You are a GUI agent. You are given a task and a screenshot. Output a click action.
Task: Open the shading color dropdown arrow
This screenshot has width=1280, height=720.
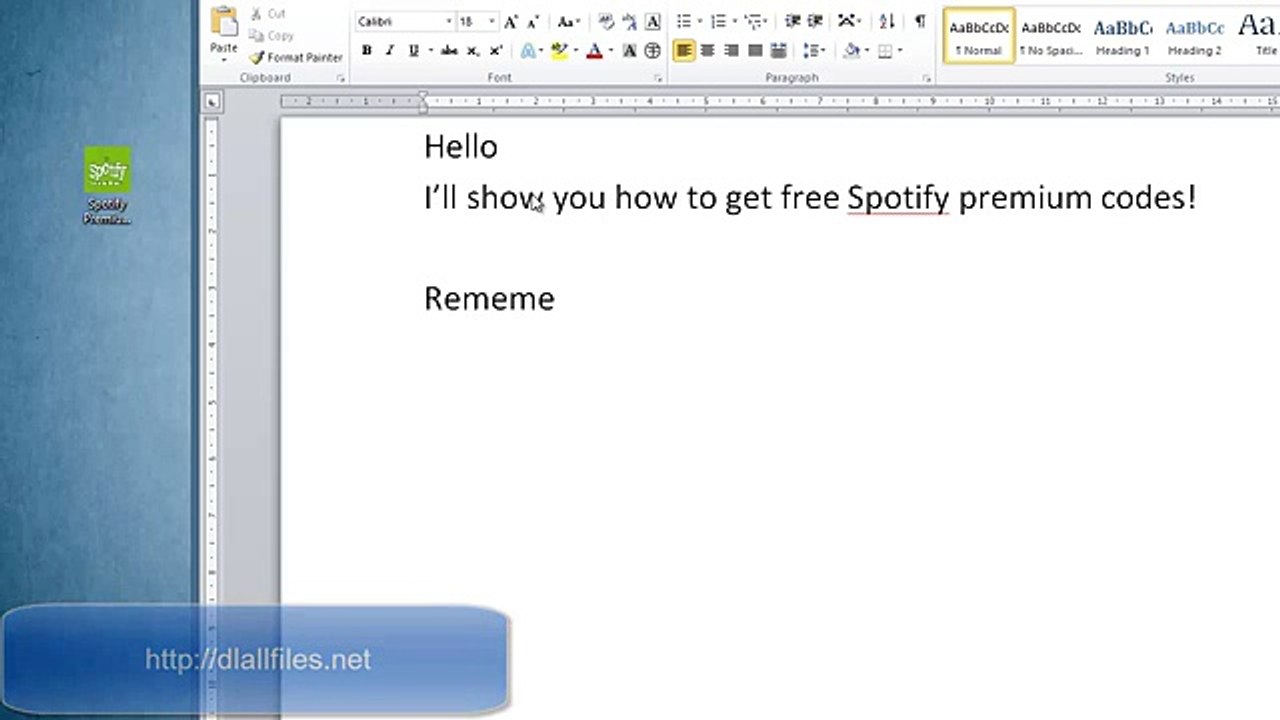pos(866,50)
